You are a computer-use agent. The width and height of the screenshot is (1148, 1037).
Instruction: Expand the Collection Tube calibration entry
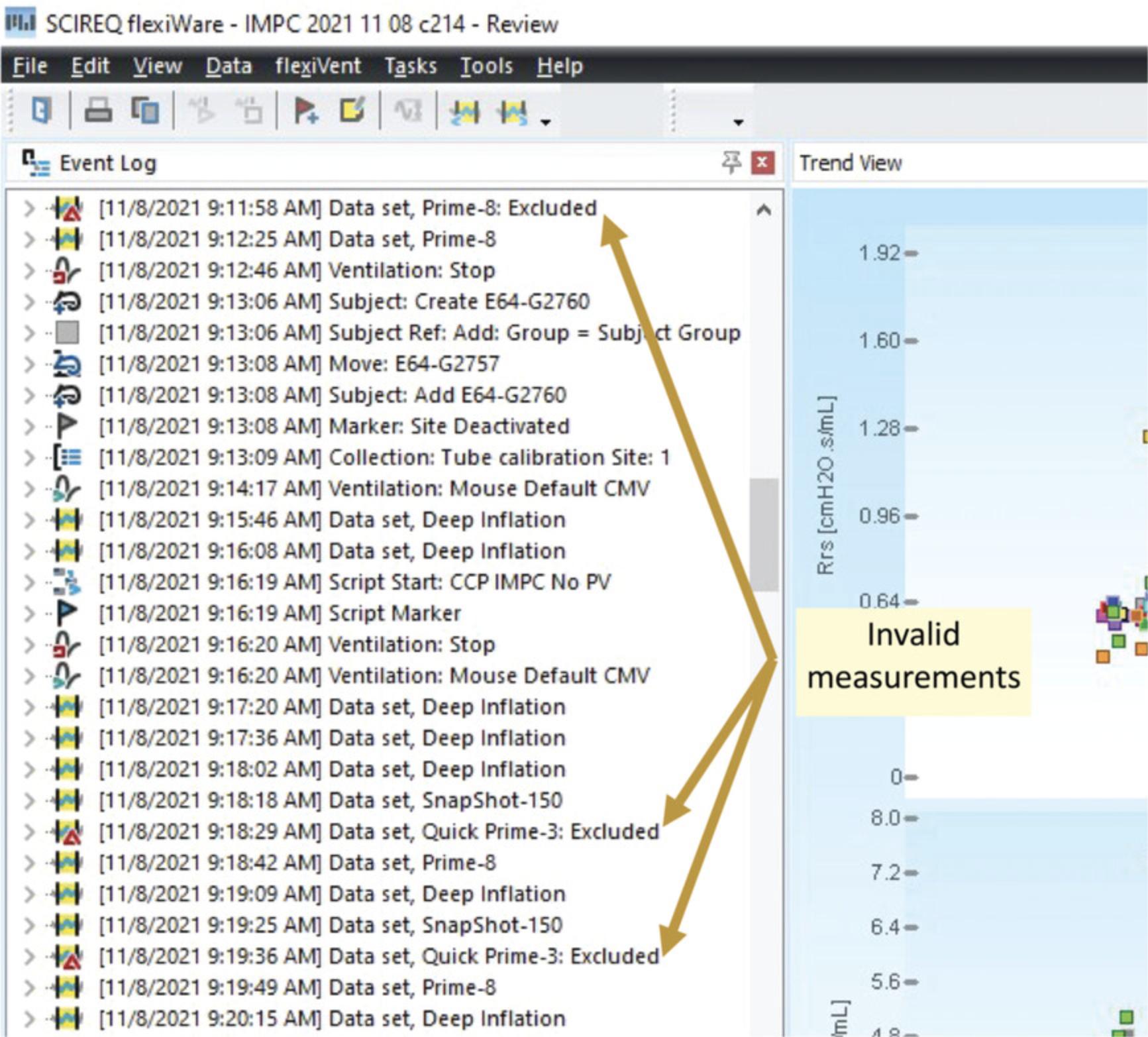click(28, 457)
